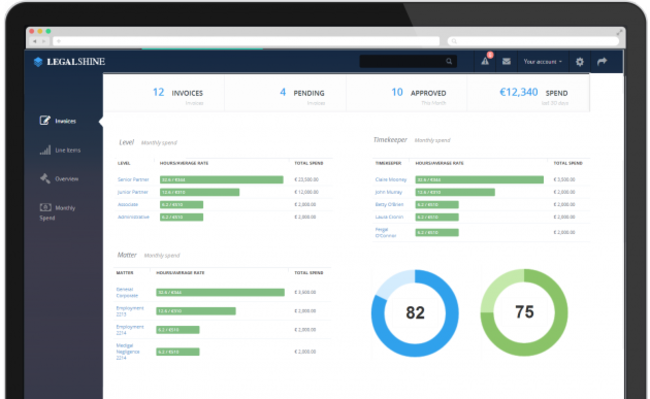Open the Employment 2214 matter link

click(x=130, y=330)
